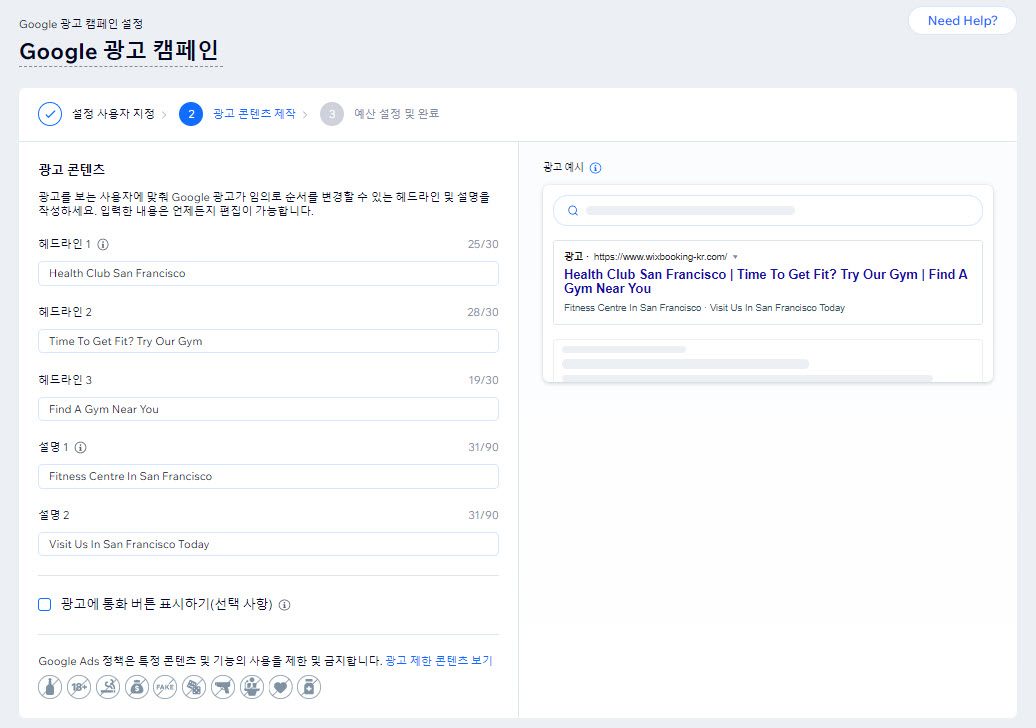1036x728 pixels.
Task: Click the step 2 numbered circle
Action: pyautogui.click(x=191, y=114)
